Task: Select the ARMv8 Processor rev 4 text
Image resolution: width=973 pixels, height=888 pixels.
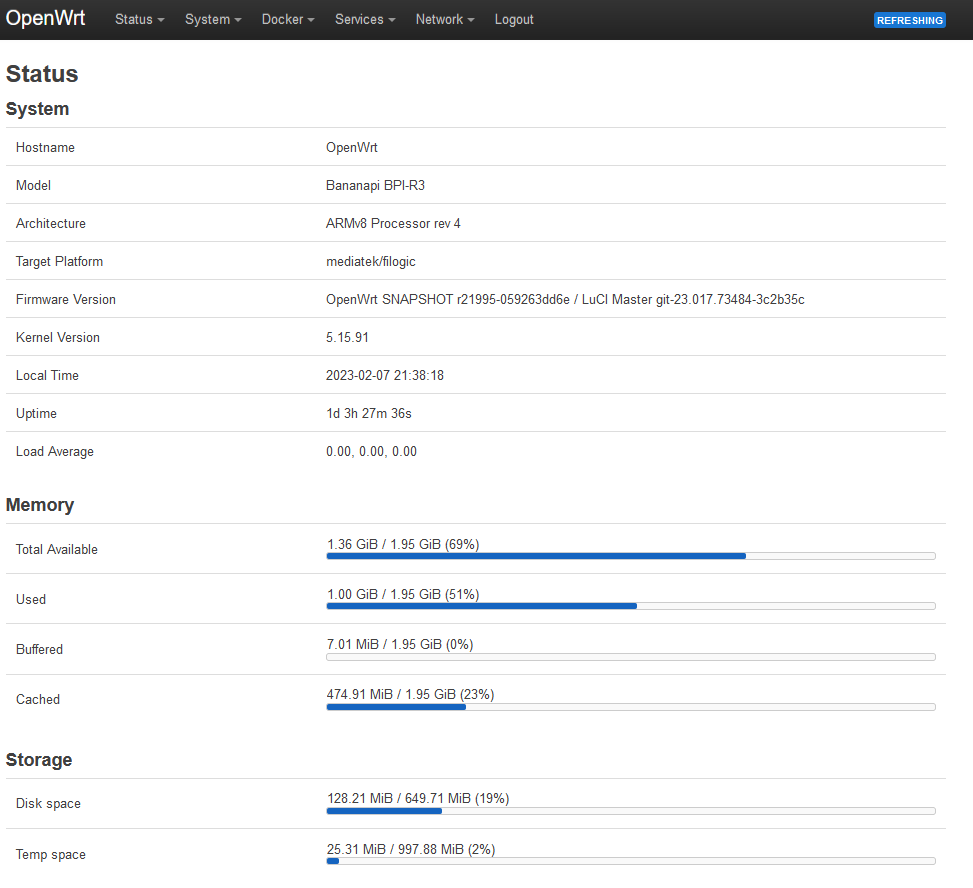Action: tap(393, 223)
